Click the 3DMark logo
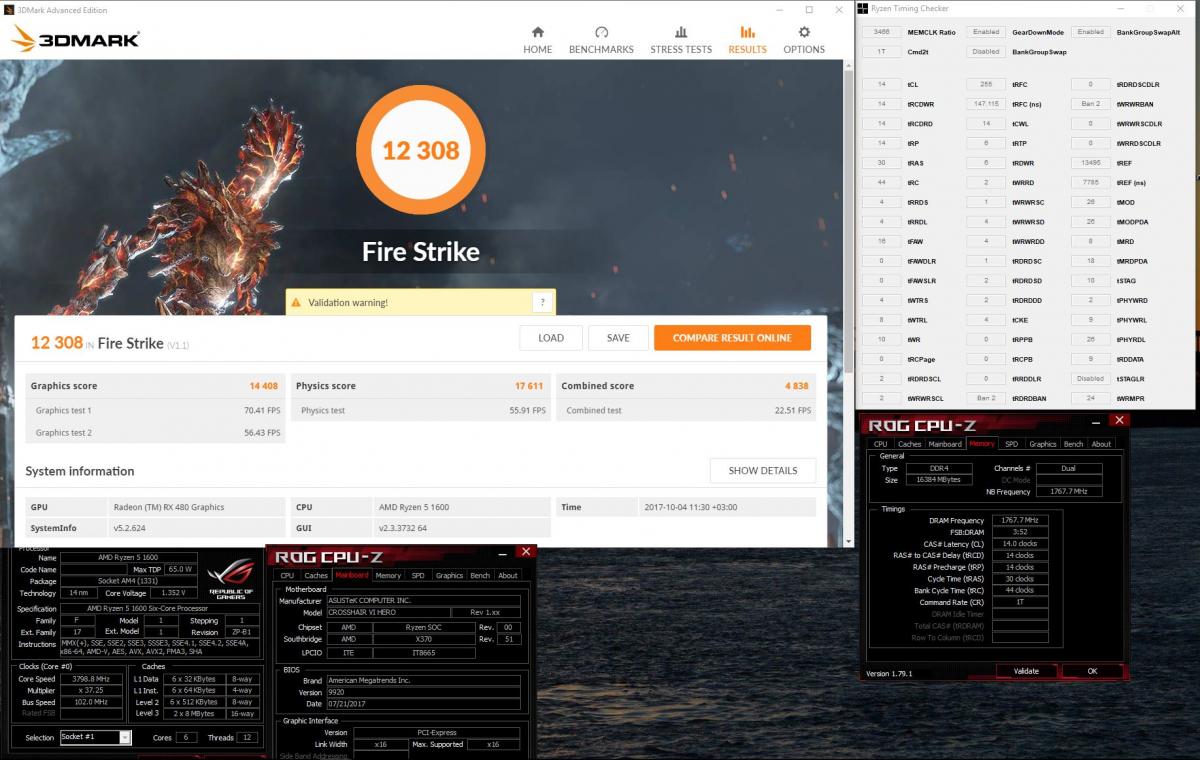The image size is (1200, 760). click(x=75, y=40)
